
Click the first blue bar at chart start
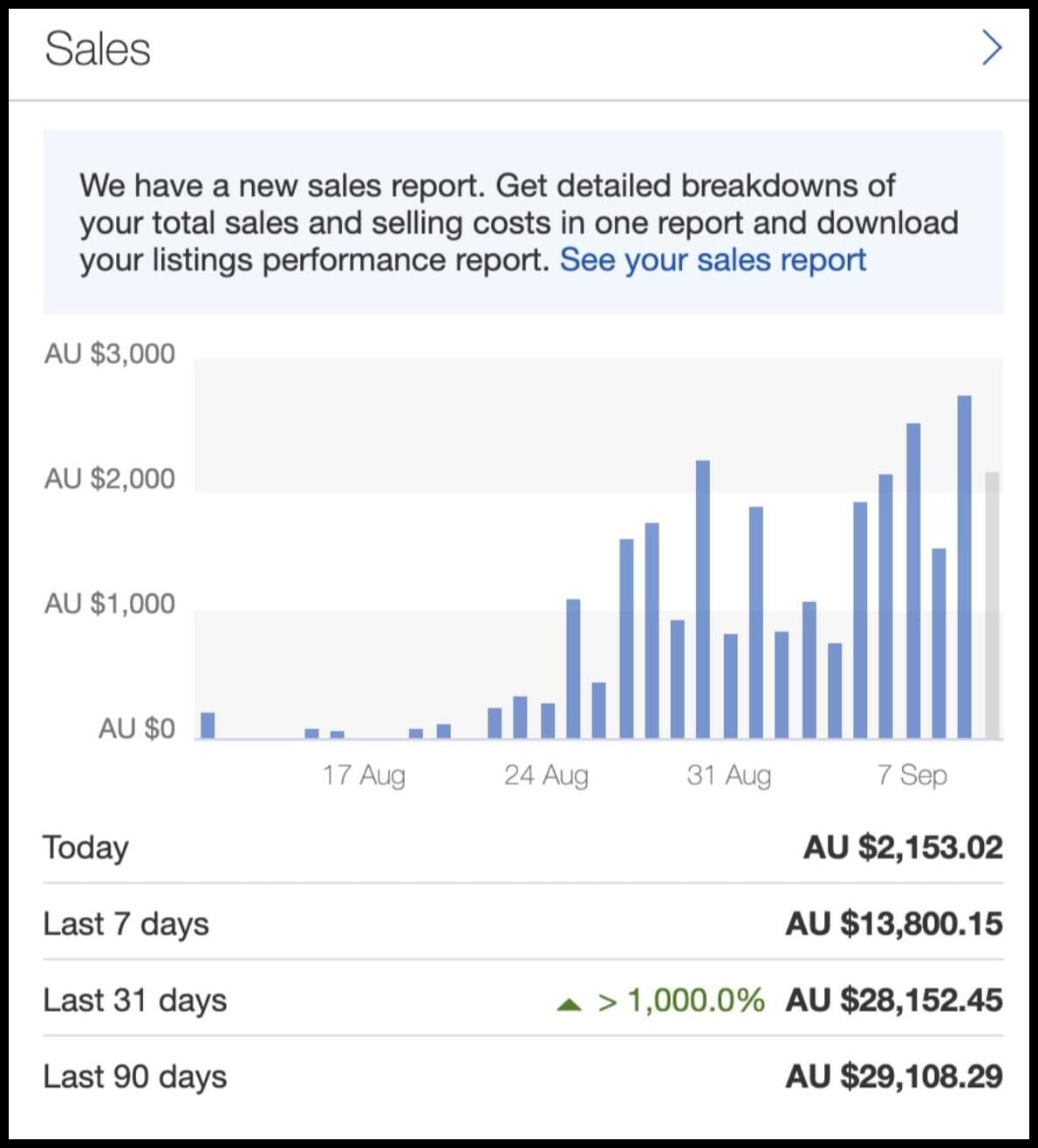coord(208,726)
